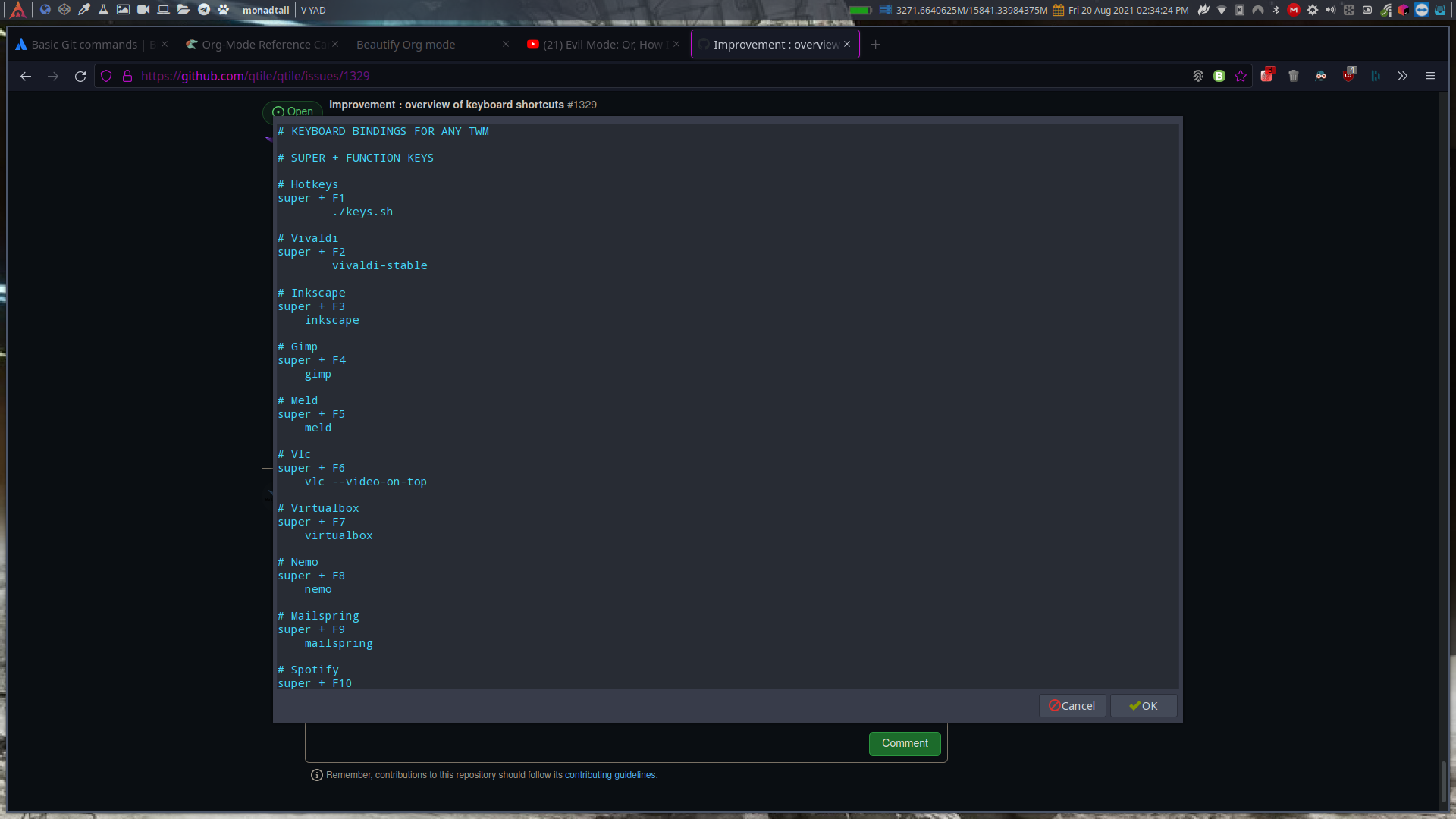The width and height of the screenshot is (1456, 819).
Task: Open the Bitwarden extension in the toolbar
Action: [x=1219, y=76]
